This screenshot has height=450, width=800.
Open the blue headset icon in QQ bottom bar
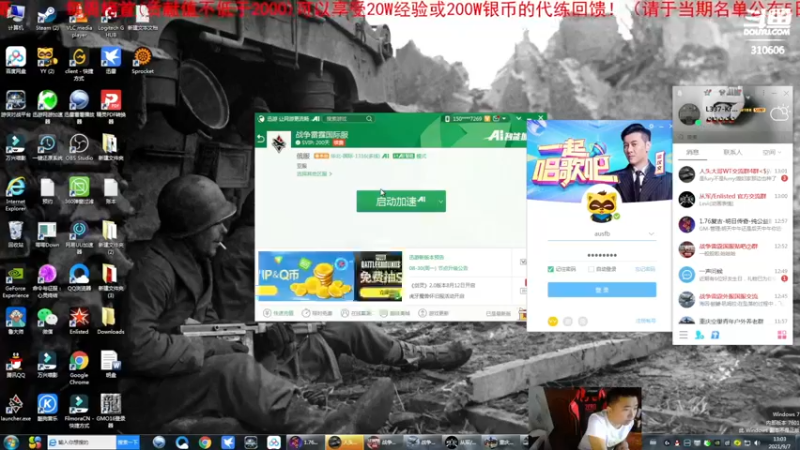pyautogui.click(x=715, y=335)
